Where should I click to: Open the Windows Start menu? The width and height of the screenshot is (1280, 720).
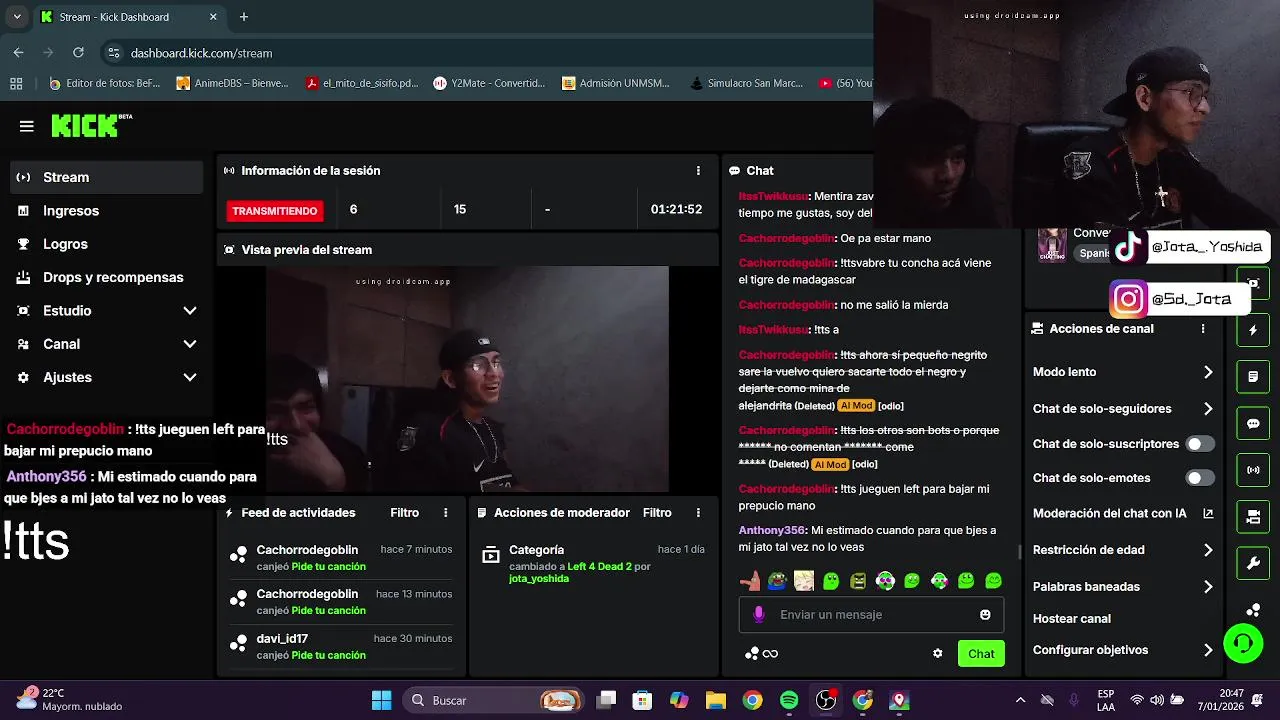(382, 701)
